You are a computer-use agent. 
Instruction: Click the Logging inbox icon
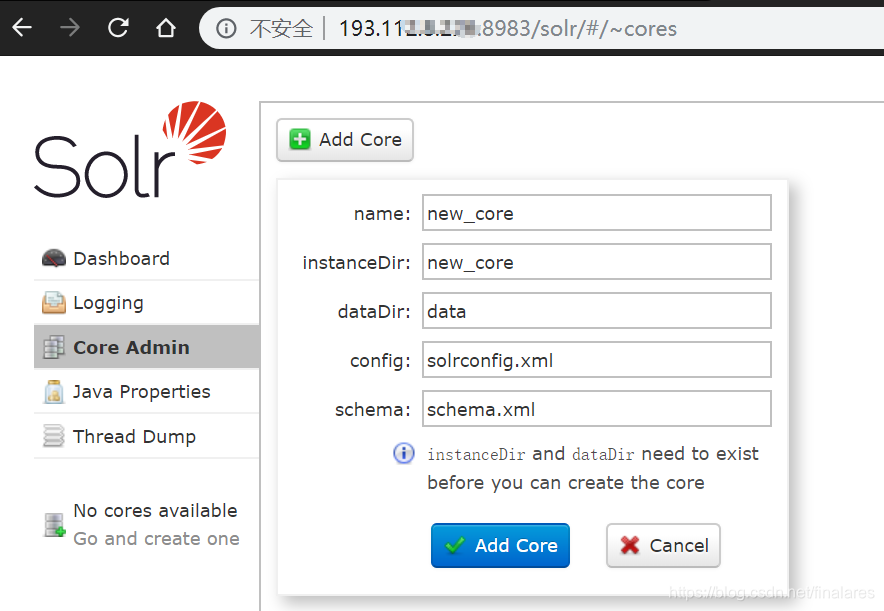54,303
